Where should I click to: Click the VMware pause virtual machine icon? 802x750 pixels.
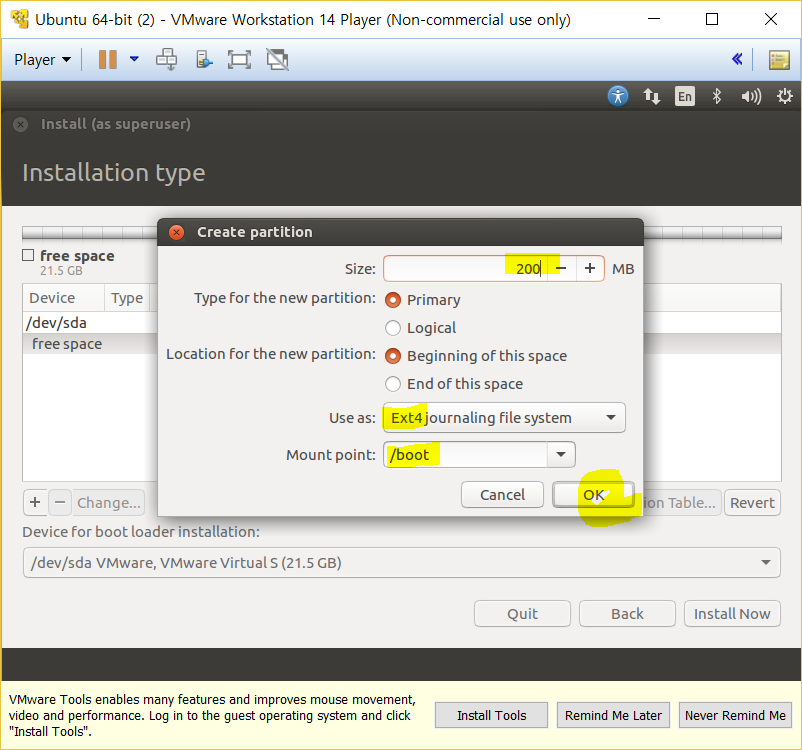click(107, 60)
